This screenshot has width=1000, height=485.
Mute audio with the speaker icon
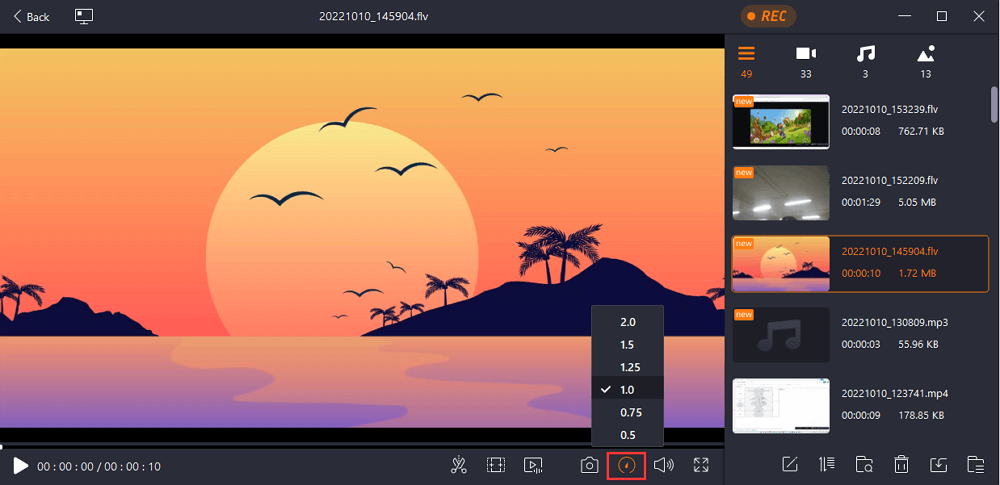coord(664,465)
